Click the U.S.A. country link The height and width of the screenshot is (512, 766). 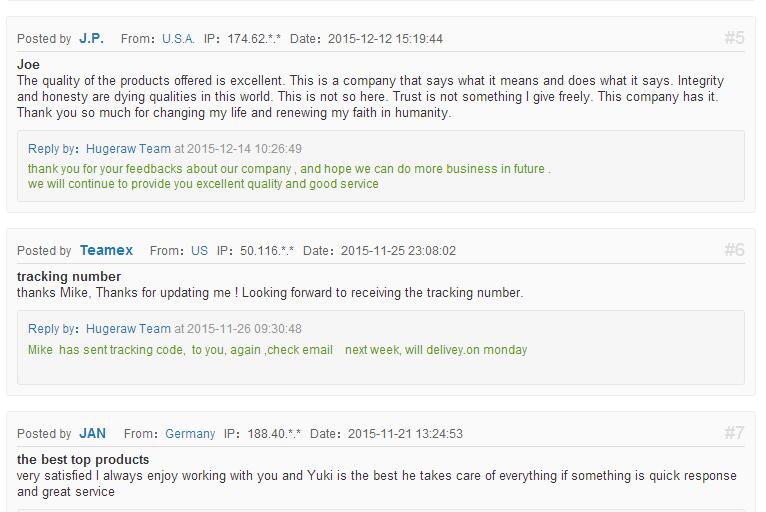coord(178,39)
